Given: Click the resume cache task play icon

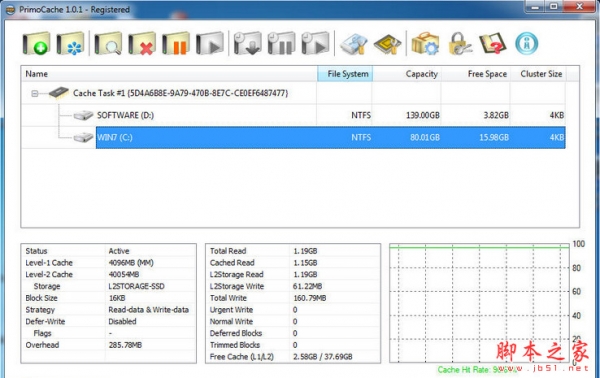Looking at the screenshot, I should [210, 43].
